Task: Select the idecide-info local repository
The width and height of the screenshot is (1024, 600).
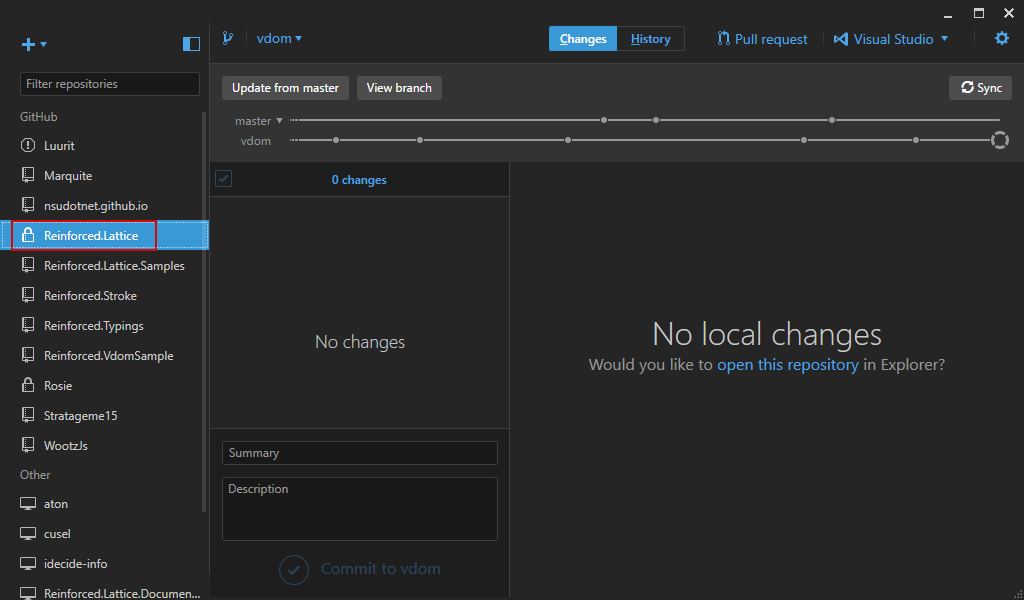Action: coord(104,564)
